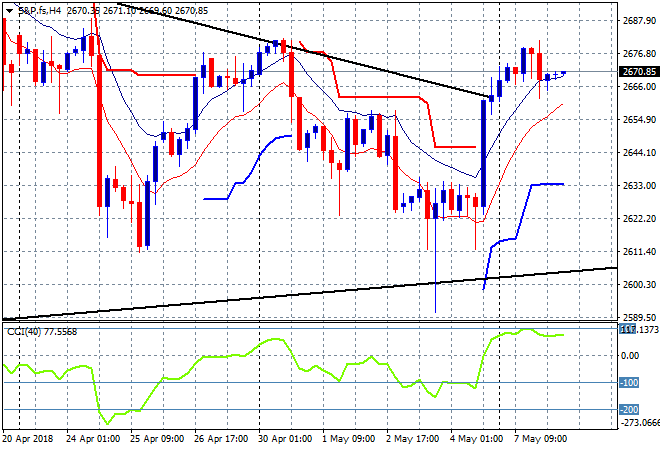This screenshot has width=660, height=450.
Task: Click the CCI level label -200
Action: coord(629,410)
